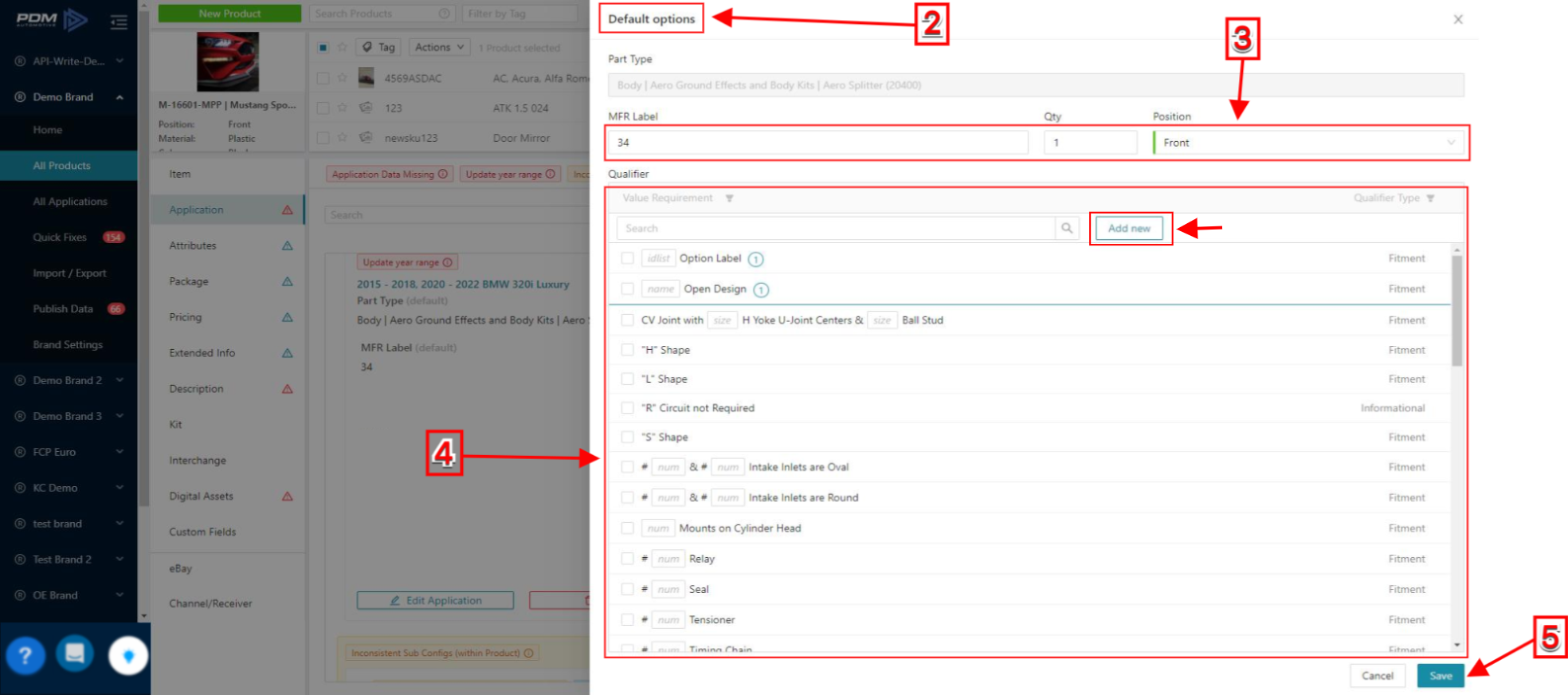Viewport: 1568px width, 695px height.
Task: Click the qualifier list scroll down arrow
Action: tap(1457, 646)
